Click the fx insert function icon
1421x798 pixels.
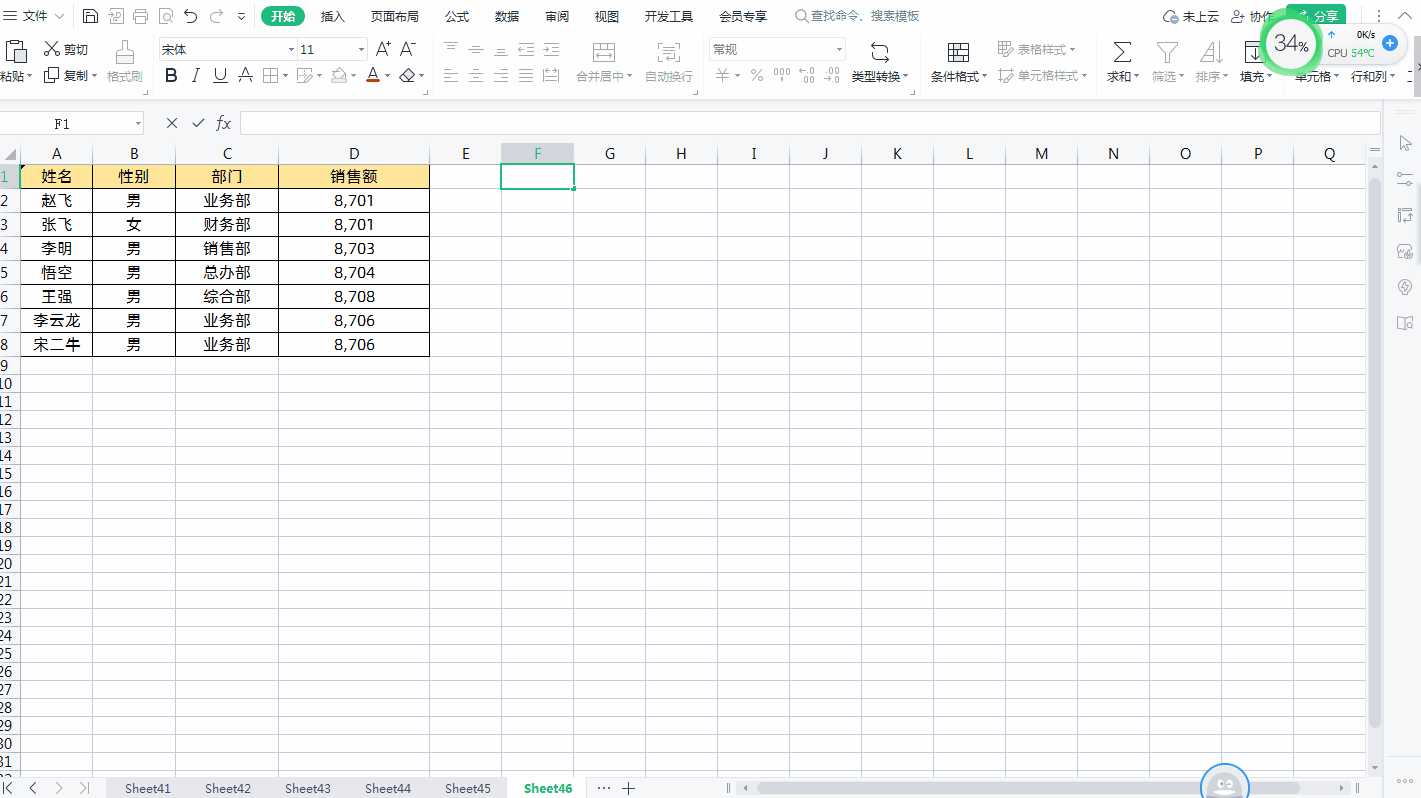224,123
